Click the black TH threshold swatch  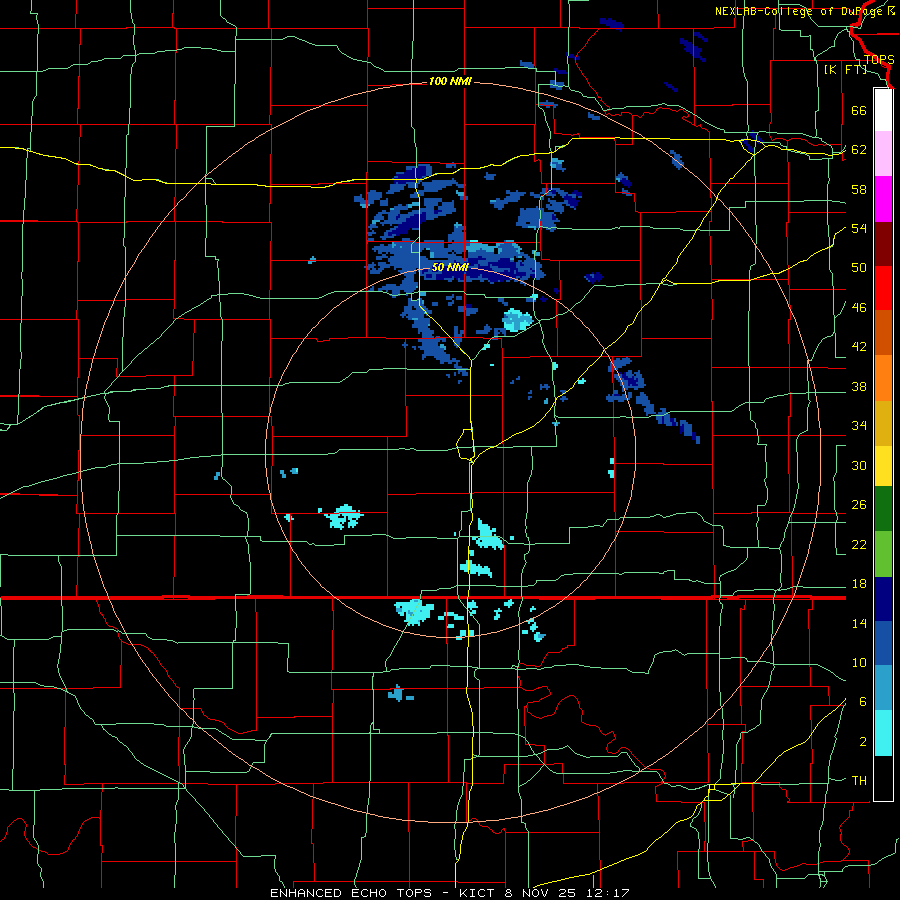pyautogui.click(x=883, y=778)
